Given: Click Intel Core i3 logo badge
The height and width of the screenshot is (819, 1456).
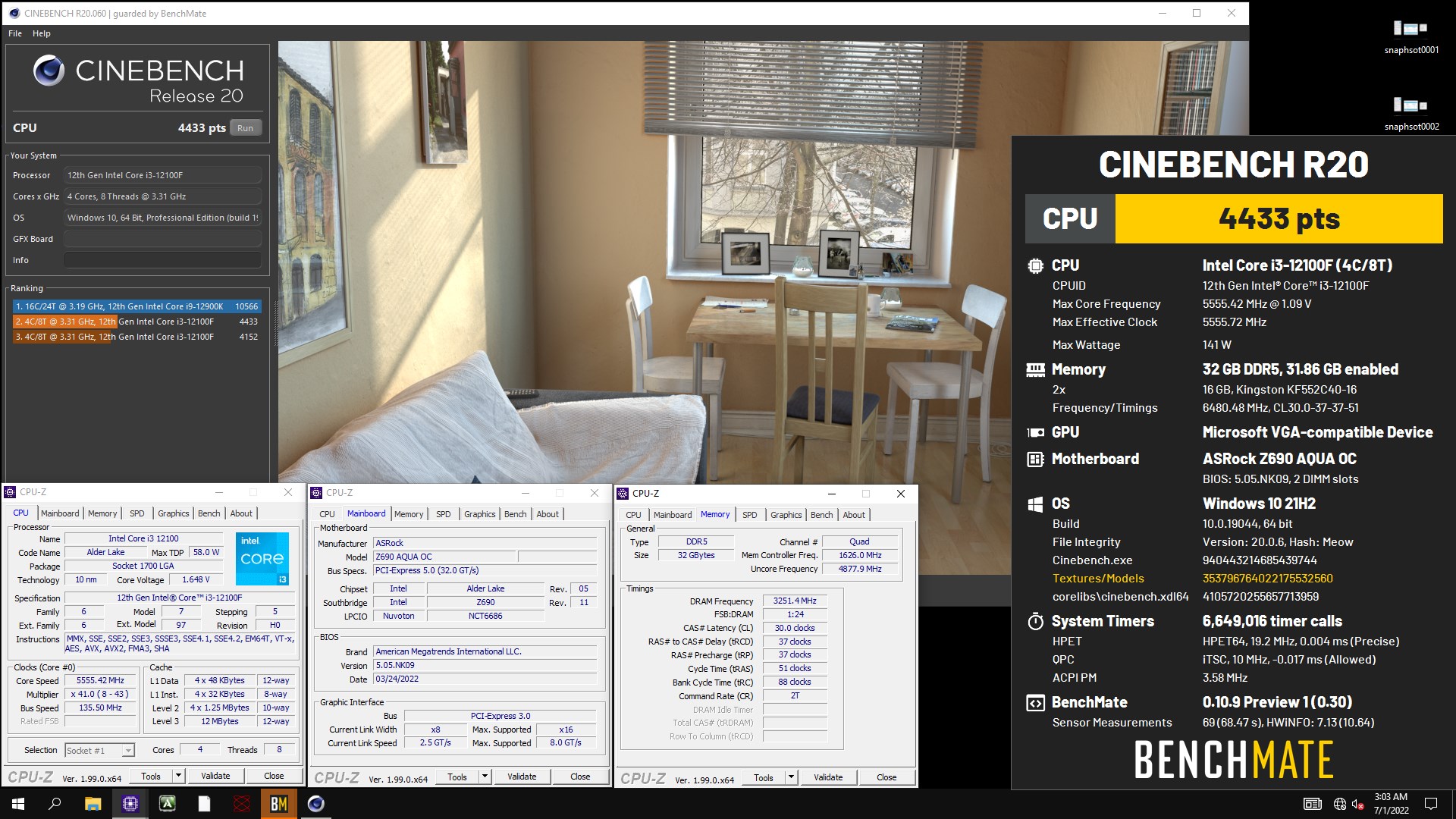Looking at the screenshot, I should (262, 559).
